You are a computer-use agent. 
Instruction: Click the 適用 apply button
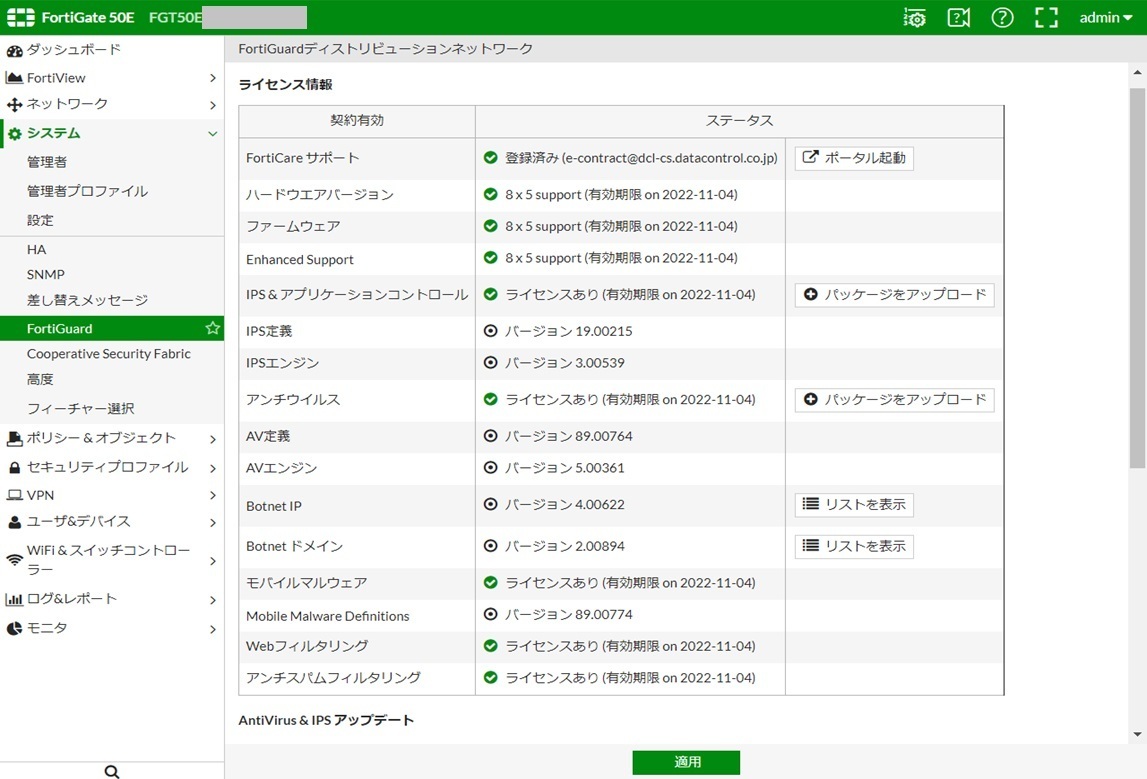(686, 762)
